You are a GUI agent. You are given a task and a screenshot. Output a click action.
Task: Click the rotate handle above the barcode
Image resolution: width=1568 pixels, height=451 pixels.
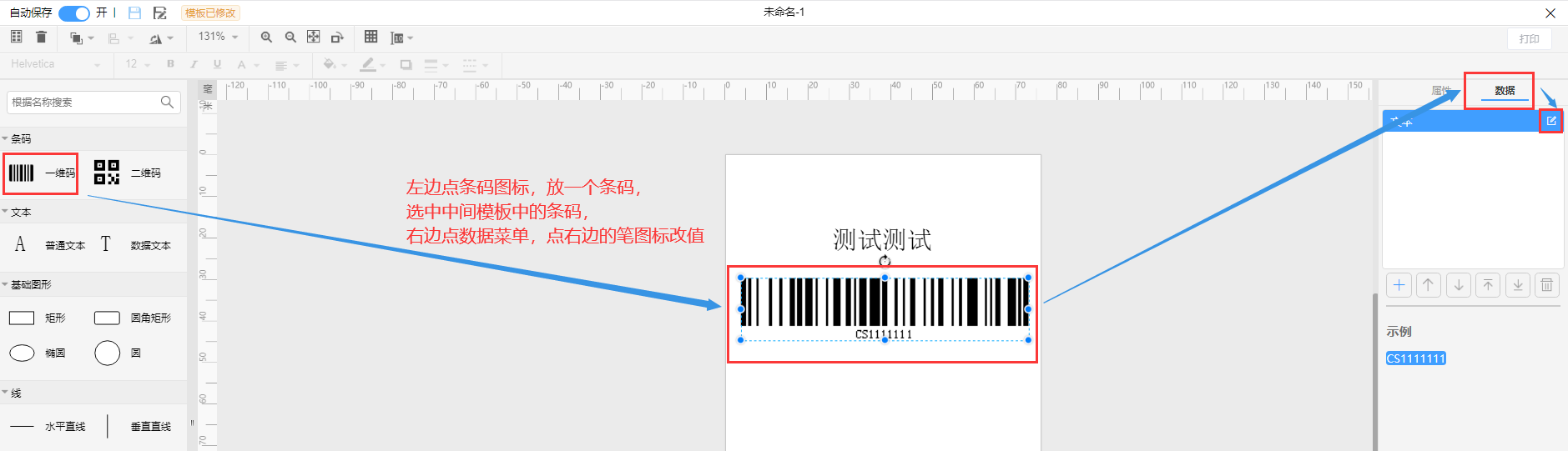coord(885,261)
